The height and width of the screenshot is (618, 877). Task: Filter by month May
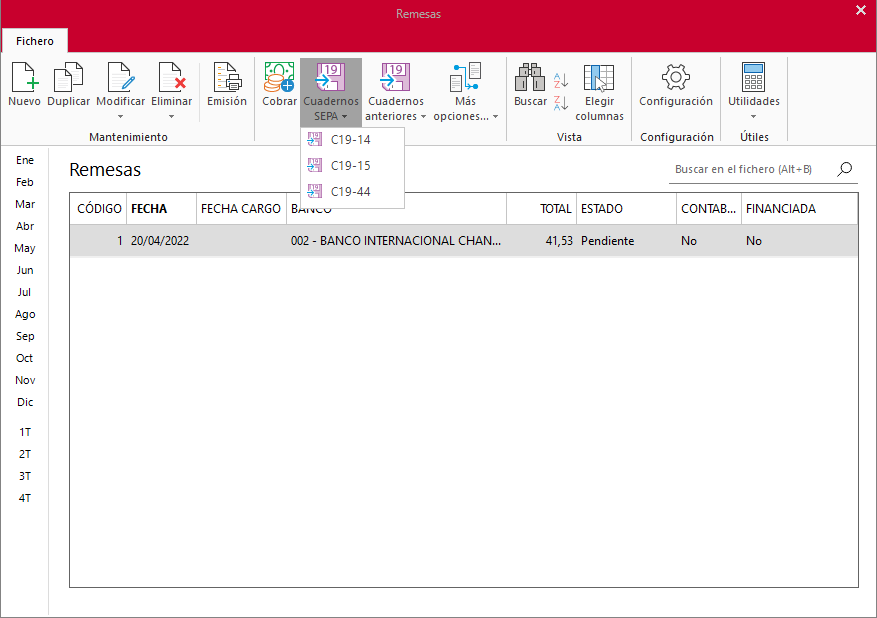coord(25,248)
